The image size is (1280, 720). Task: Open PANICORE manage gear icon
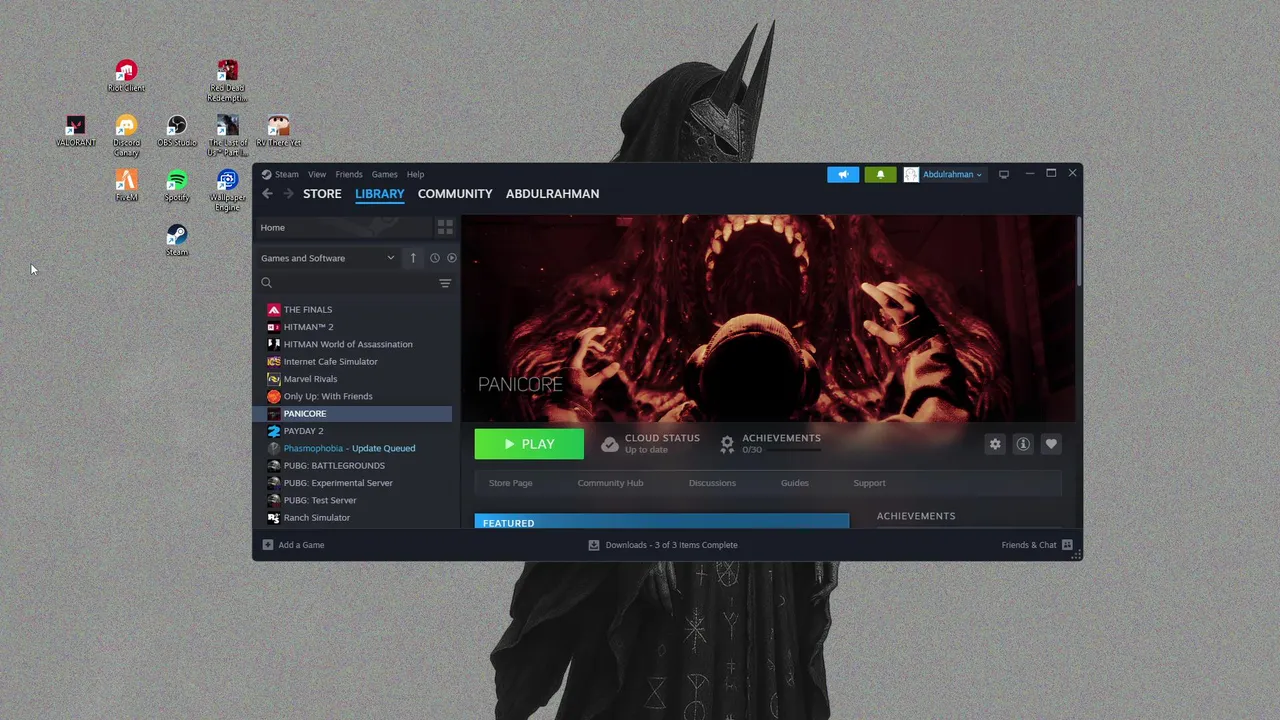(x=995, y=444)
